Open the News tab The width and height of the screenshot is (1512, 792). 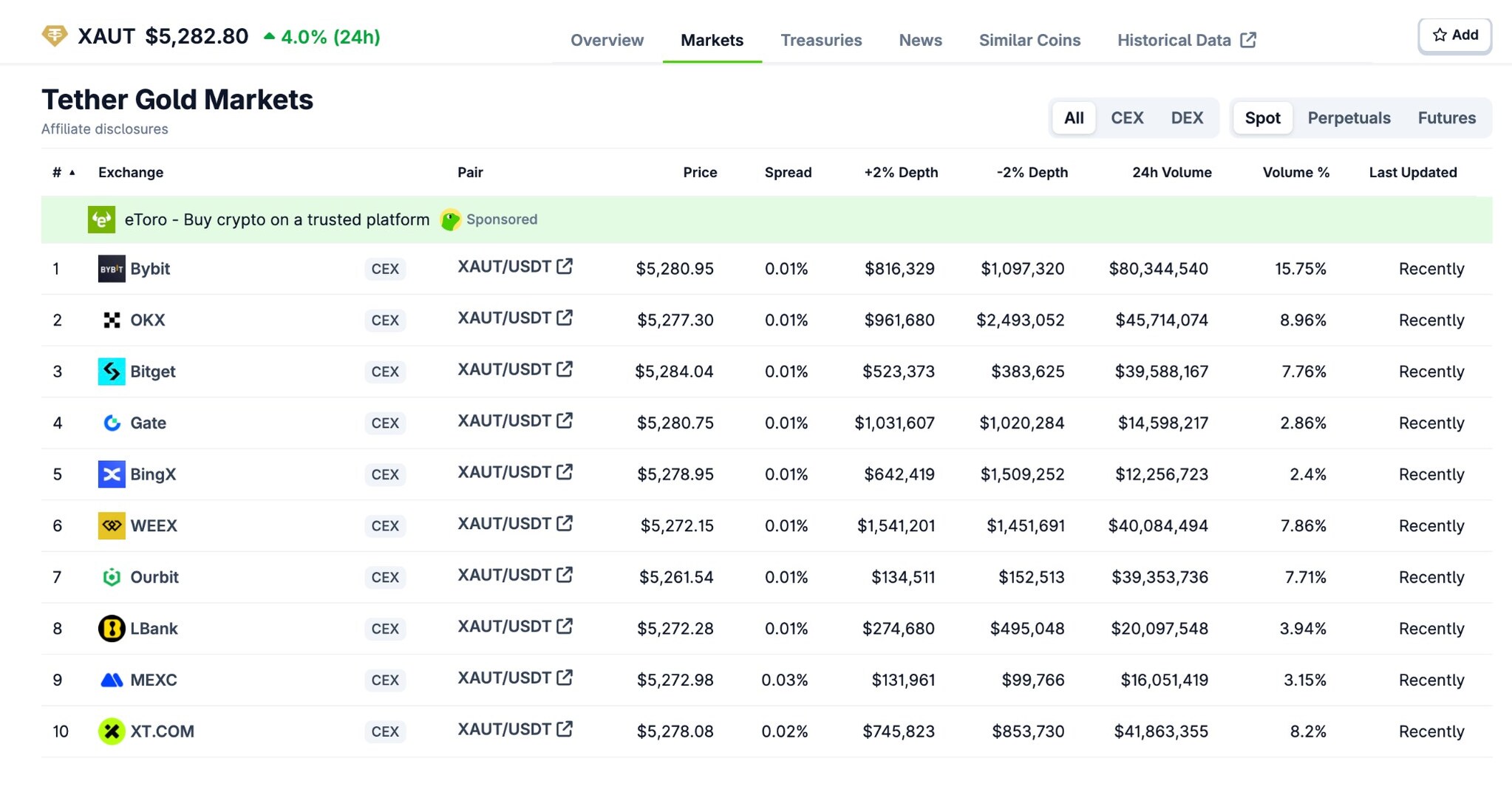pyautogui.click(x=919, y=40)
